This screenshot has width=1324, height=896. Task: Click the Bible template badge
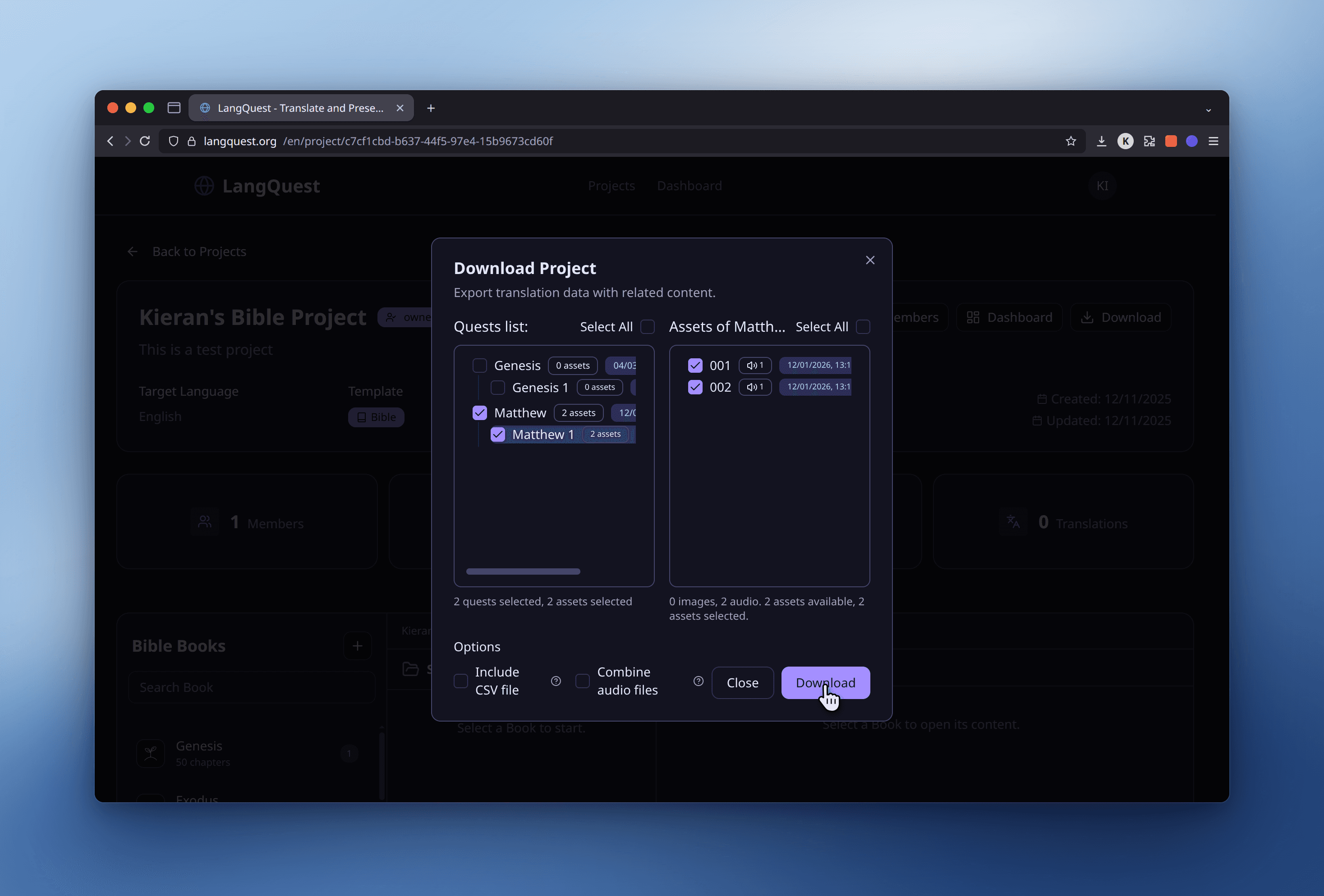pos(376,417)
